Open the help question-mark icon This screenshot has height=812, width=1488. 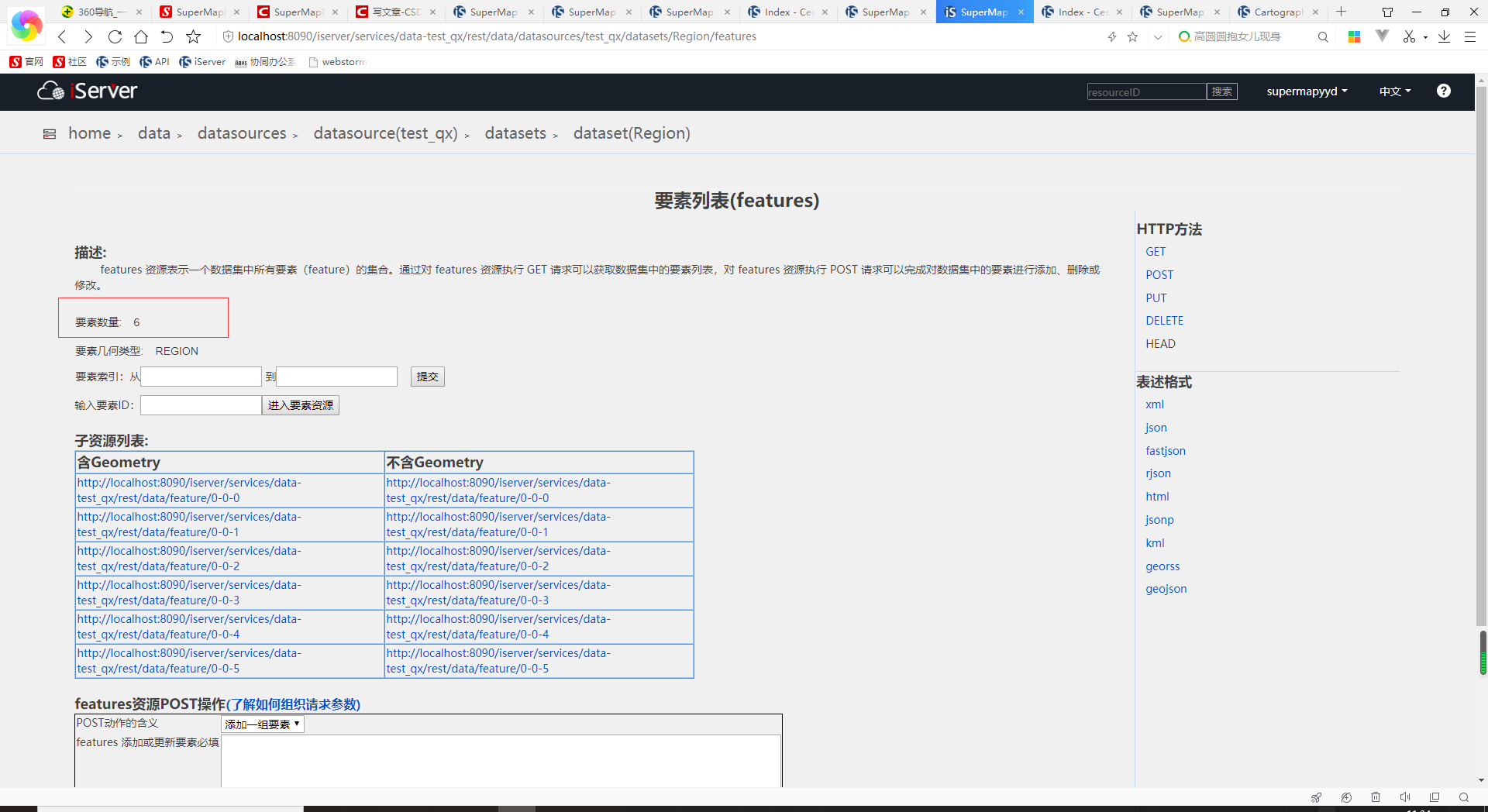[x=1443, y=91]
